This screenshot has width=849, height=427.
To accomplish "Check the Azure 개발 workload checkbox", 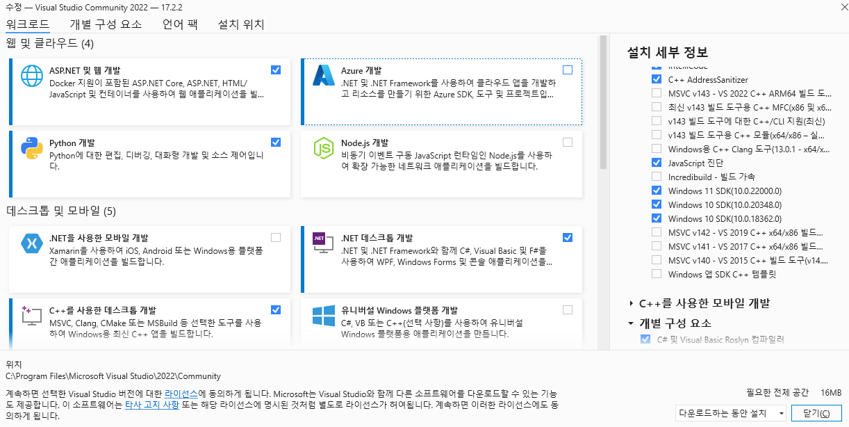I will 567,70.
